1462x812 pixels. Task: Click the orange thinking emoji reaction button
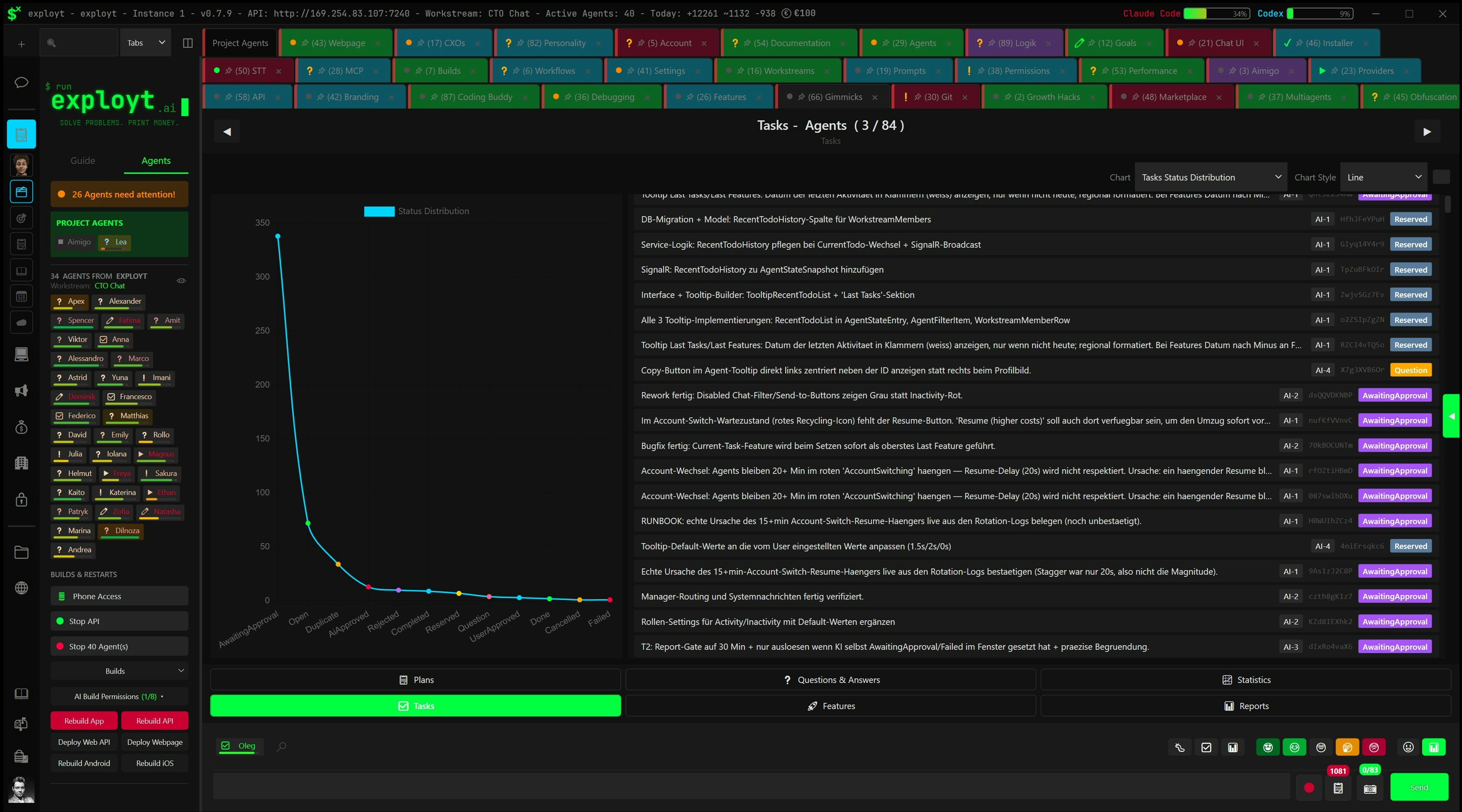pyautogui.click(x=1347, y=747)
